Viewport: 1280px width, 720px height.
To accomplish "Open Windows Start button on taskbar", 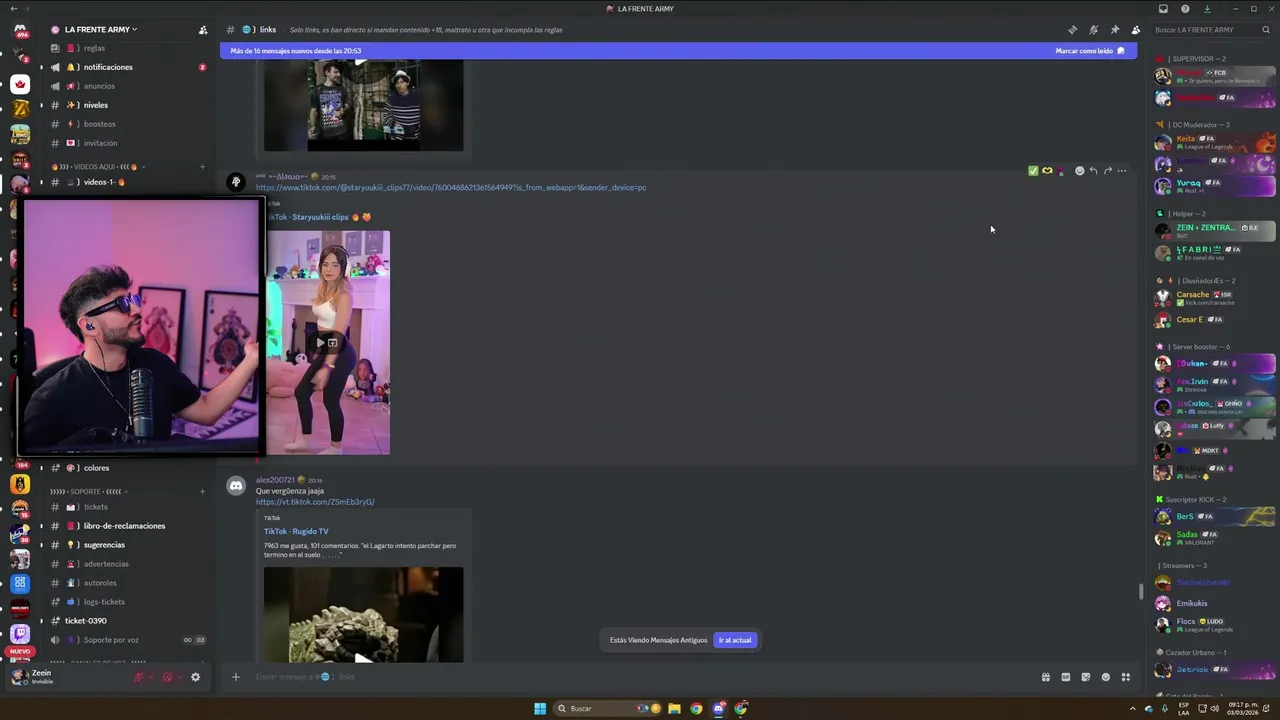I will [x=540, y=708].
